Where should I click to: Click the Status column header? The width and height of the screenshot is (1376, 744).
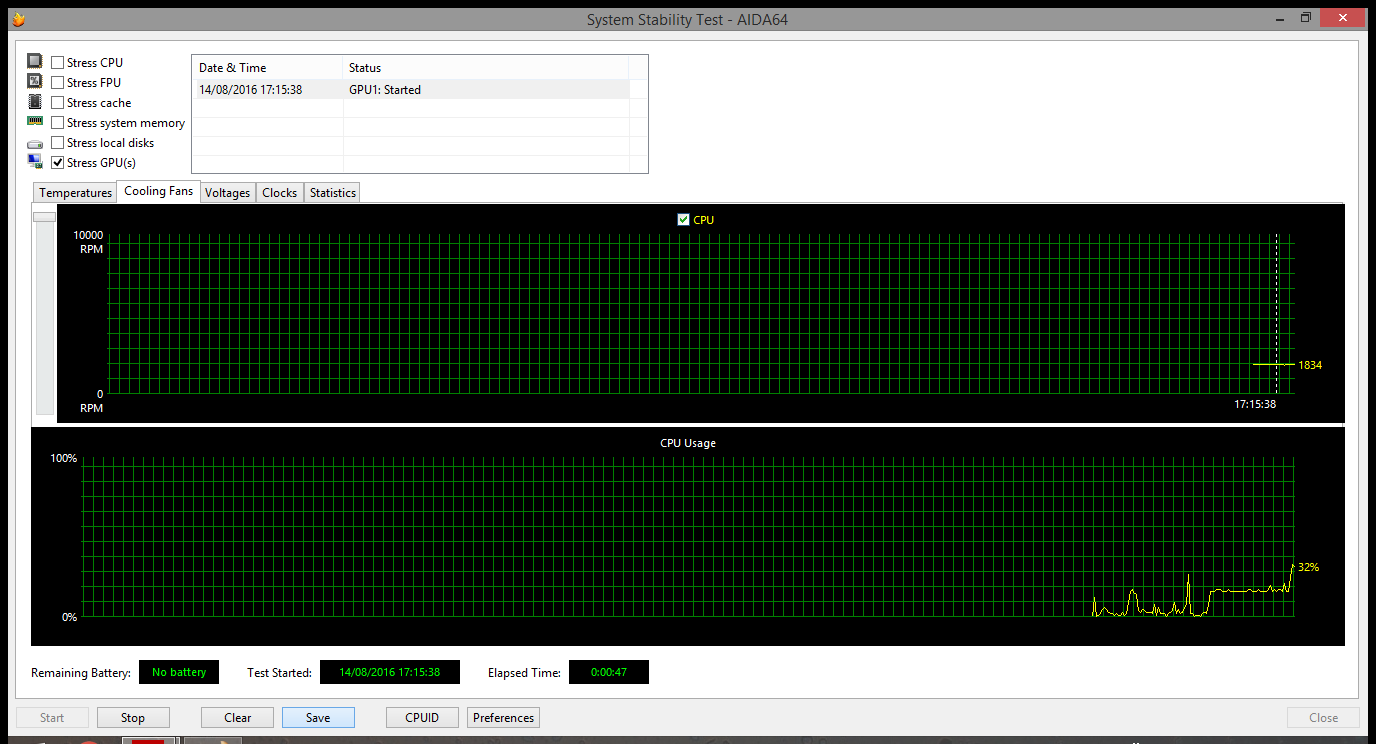tap(486, 68)
